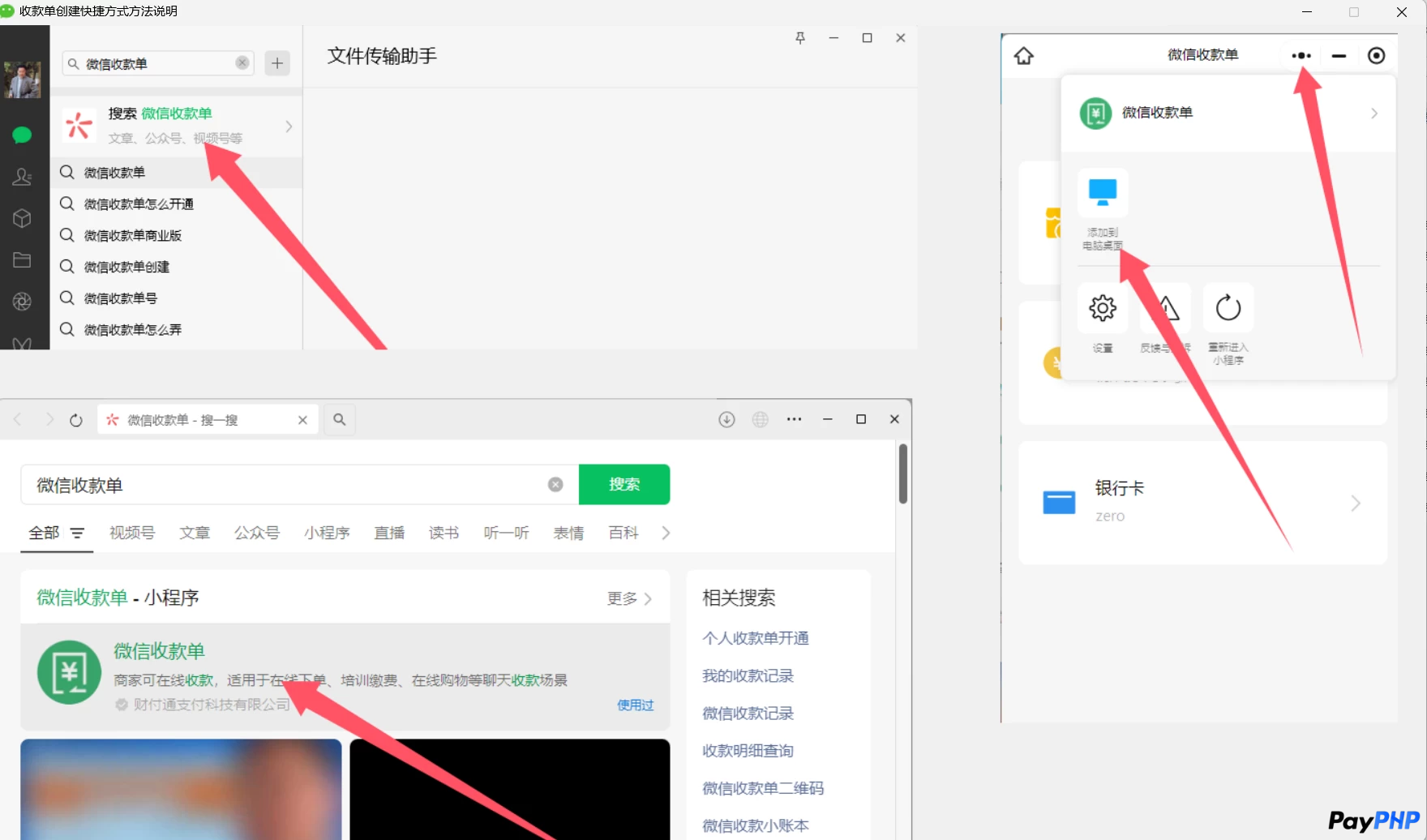This screenshot has height=840, width=1427.
Task: Switch to the 听一听 tab
Action: [506, 533]
